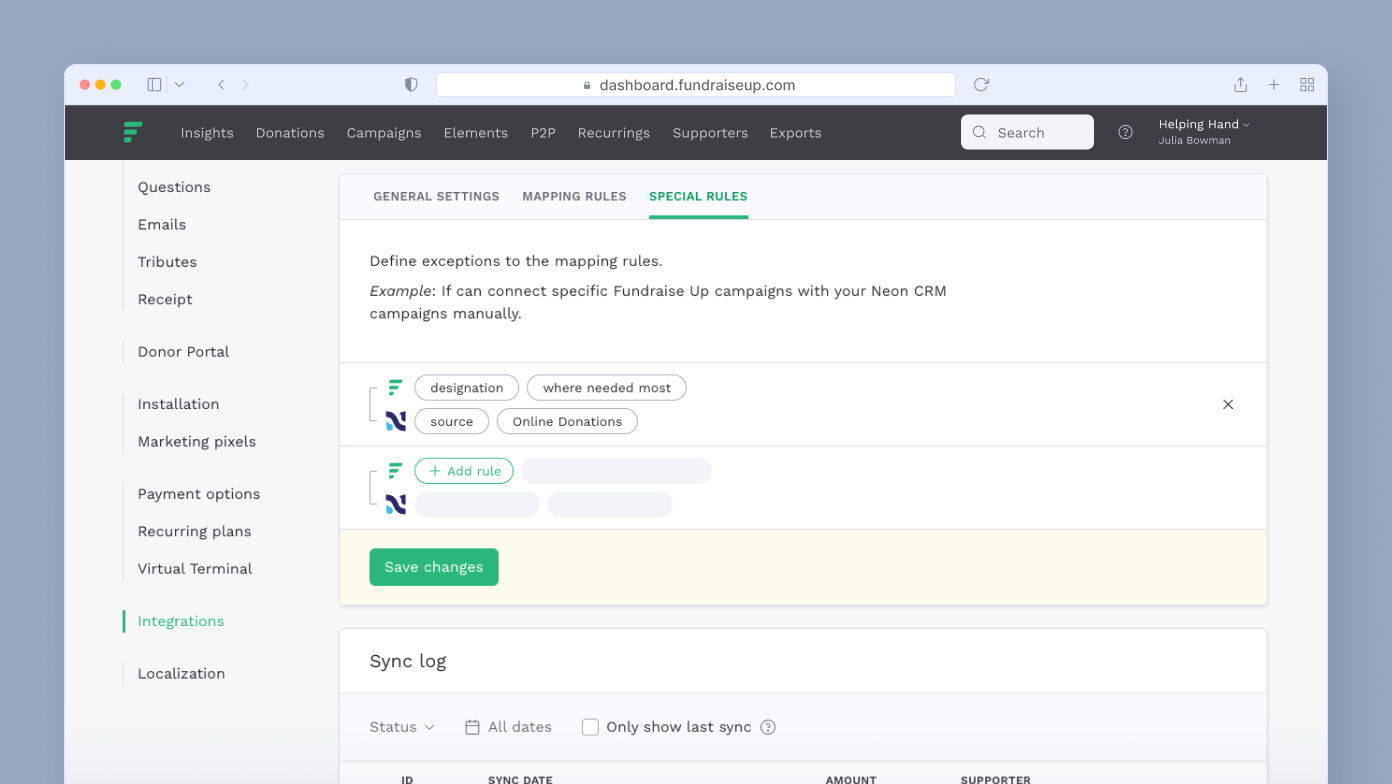1392x784 pixels.
Task: Switch to the Mapping Rules tab
Action: tap(574, 196)
